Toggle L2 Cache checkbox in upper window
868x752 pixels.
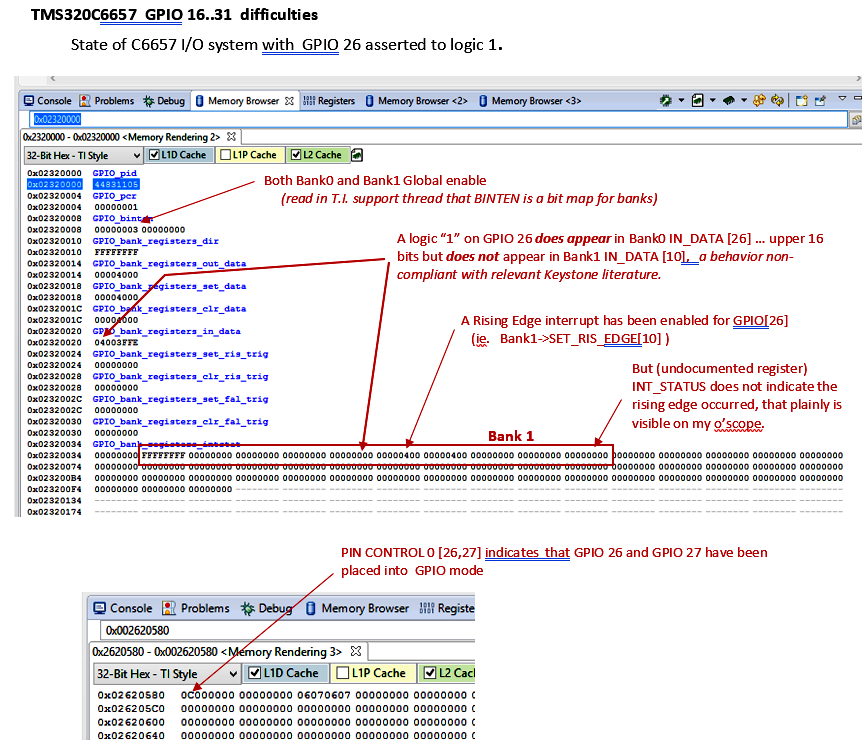tap(296, 155)
